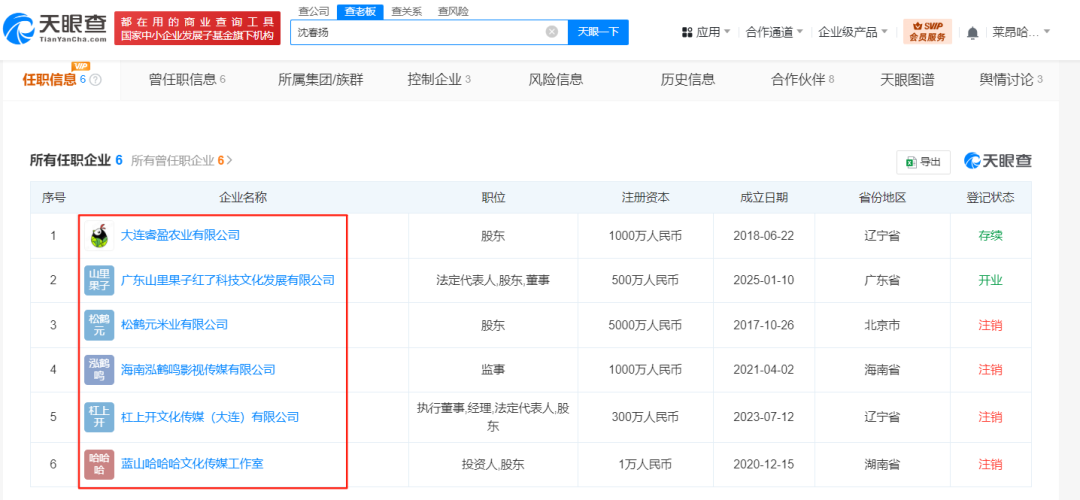Click the 应用 grid icon
The height and width of the screenshot is (500, 1080).
(x=686, y=32)
